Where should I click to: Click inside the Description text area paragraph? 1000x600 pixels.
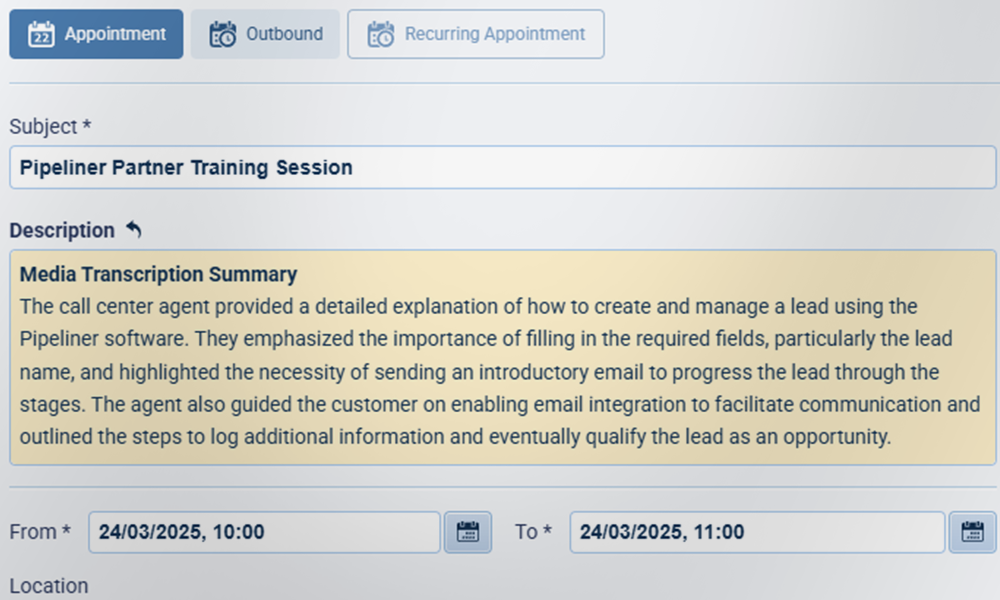(480, 372)
